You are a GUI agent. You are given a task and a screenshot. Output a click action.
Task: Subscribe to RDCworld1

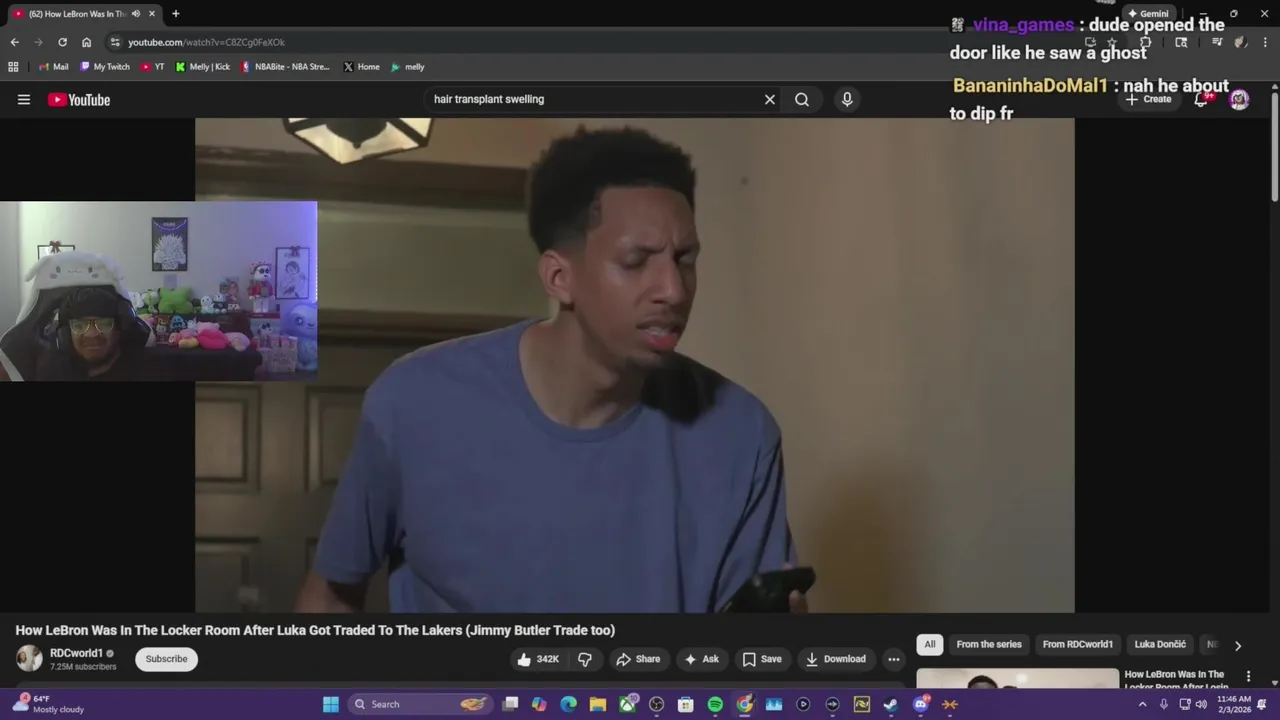click(166, 659)
